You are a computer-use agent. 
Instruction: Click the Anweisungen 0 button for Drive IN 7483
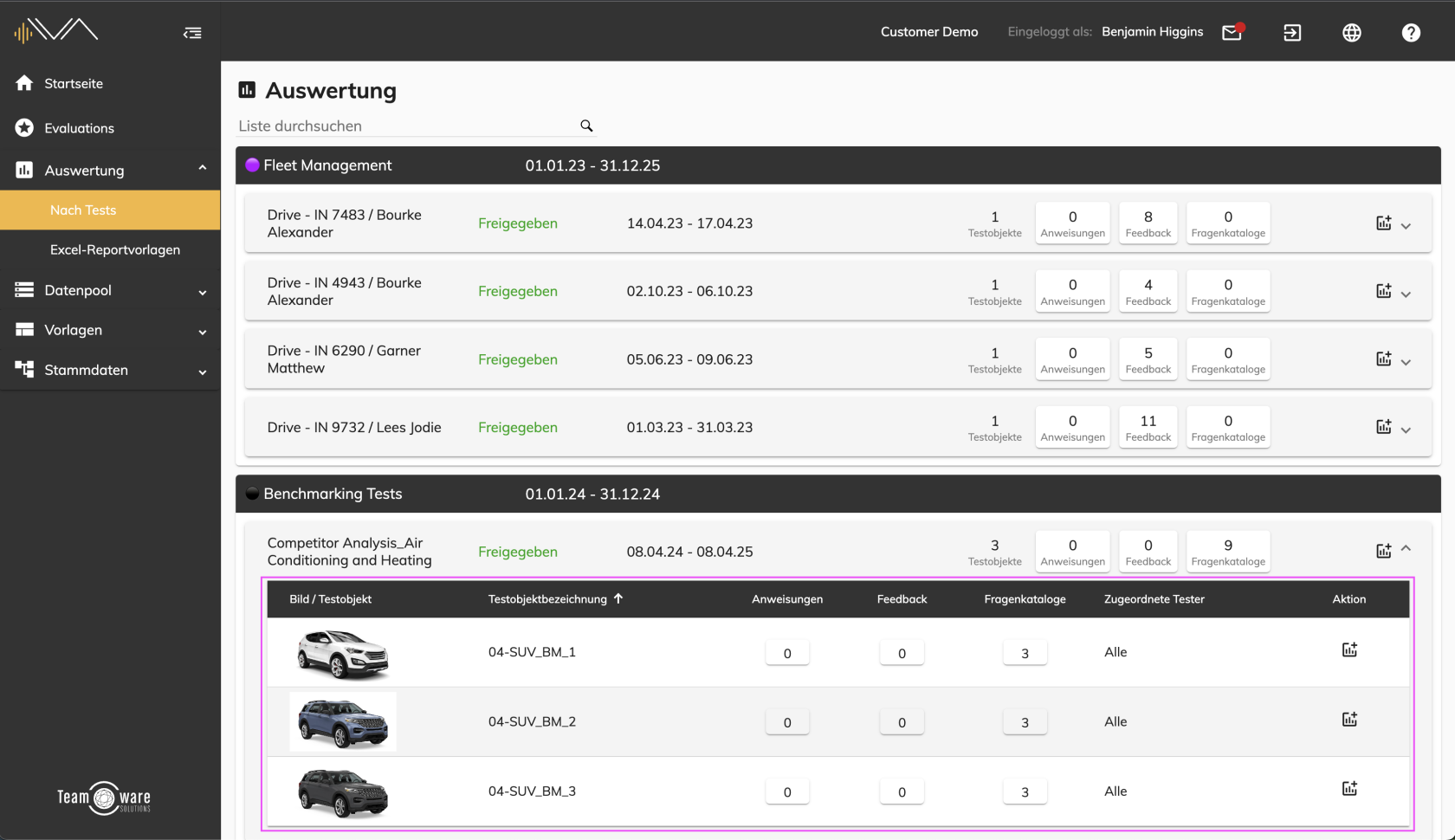(1073, 223)
